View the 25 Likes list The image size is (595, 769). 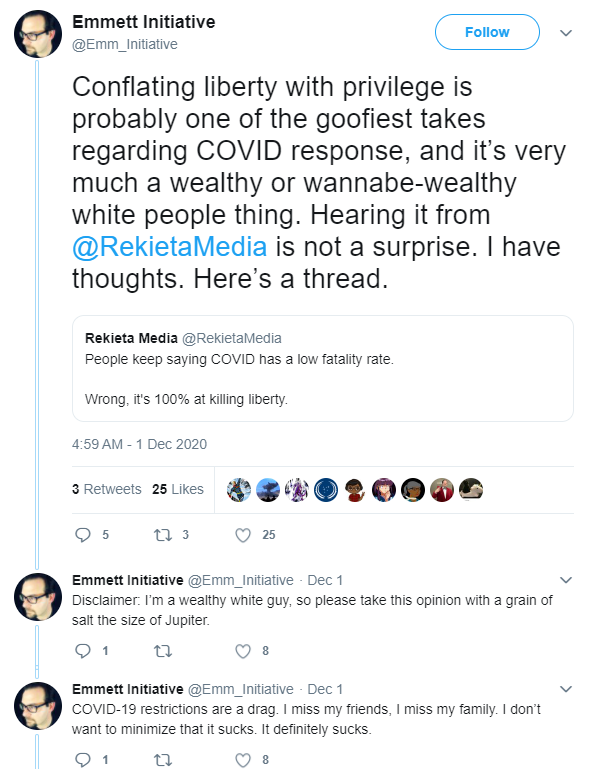(x=178, y=489)
